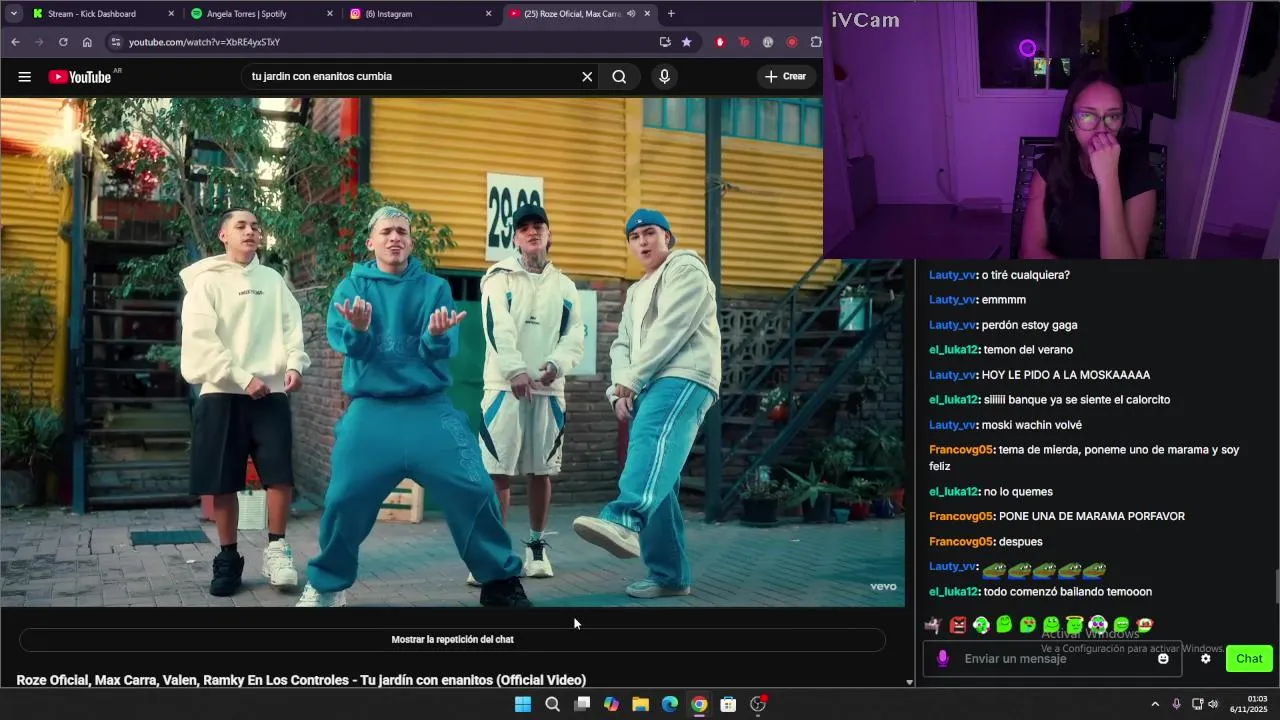Image resolution: width=1280 pixels, height=720 pixels.
Task: Install app icon in address bar
Action: [665, 42]
